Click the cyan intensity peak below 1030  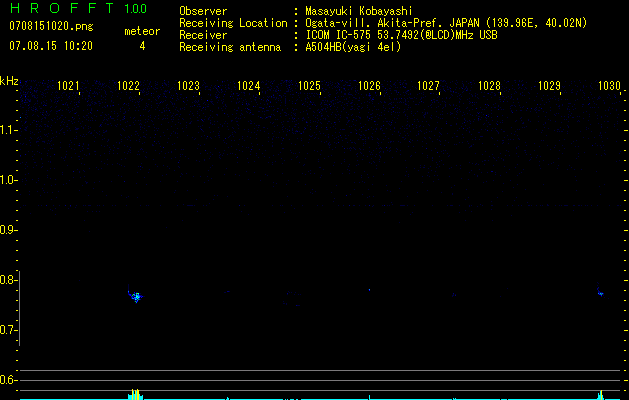click(601, 395)
